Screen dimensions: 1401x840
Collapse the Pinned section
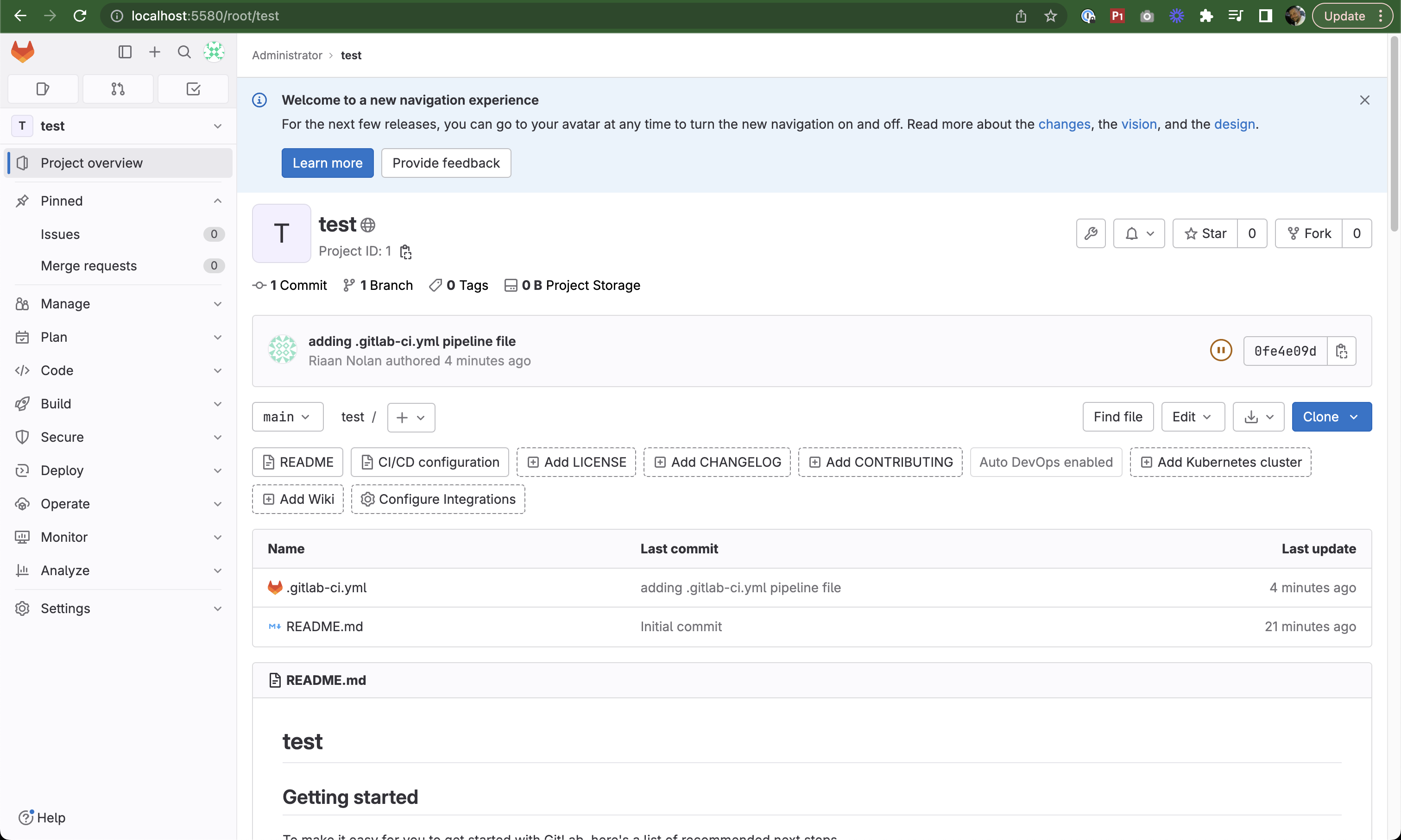point(118,201)
